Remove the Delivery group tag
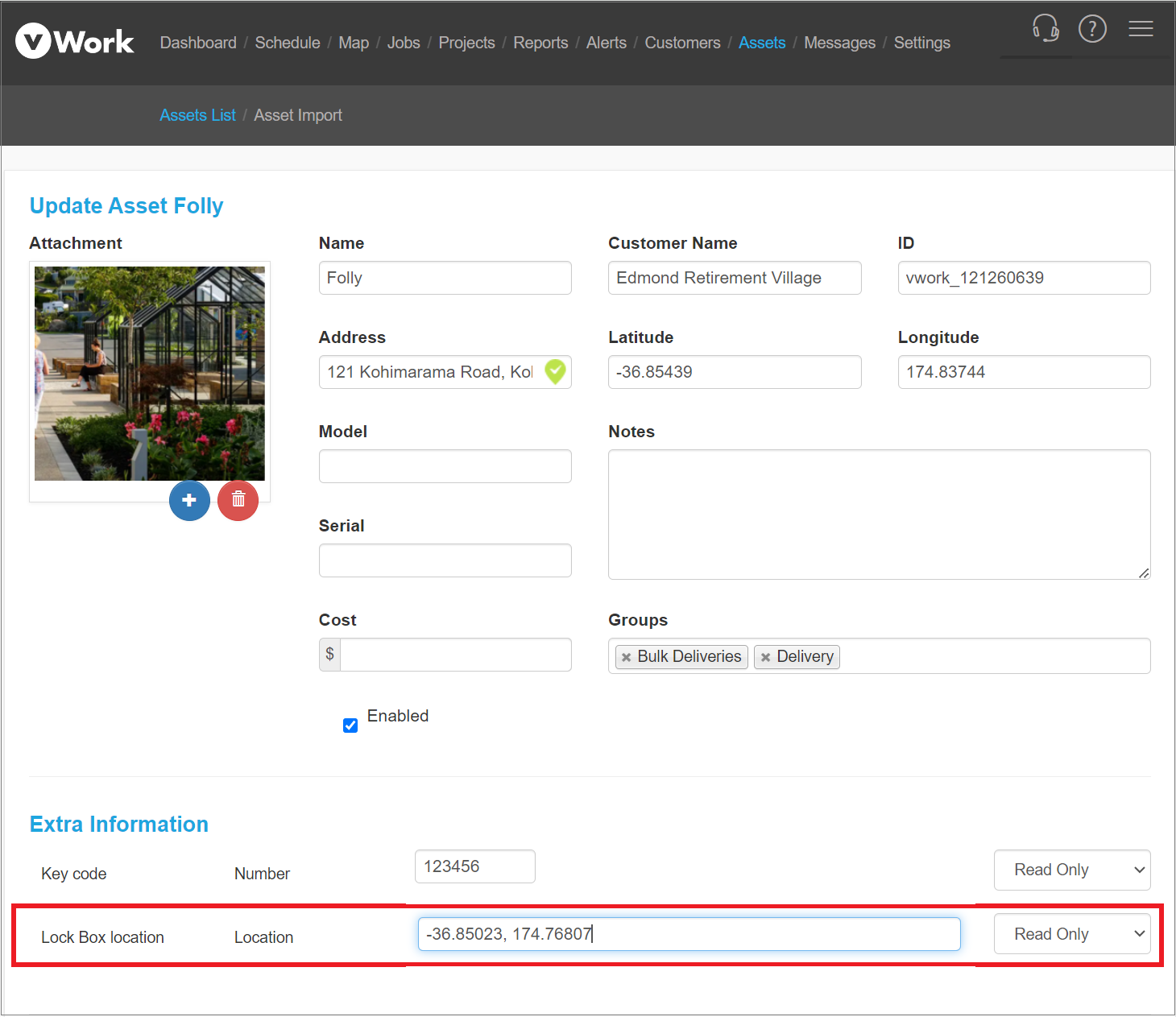This screenshot has height=1017, width=1176. point(766,657)
